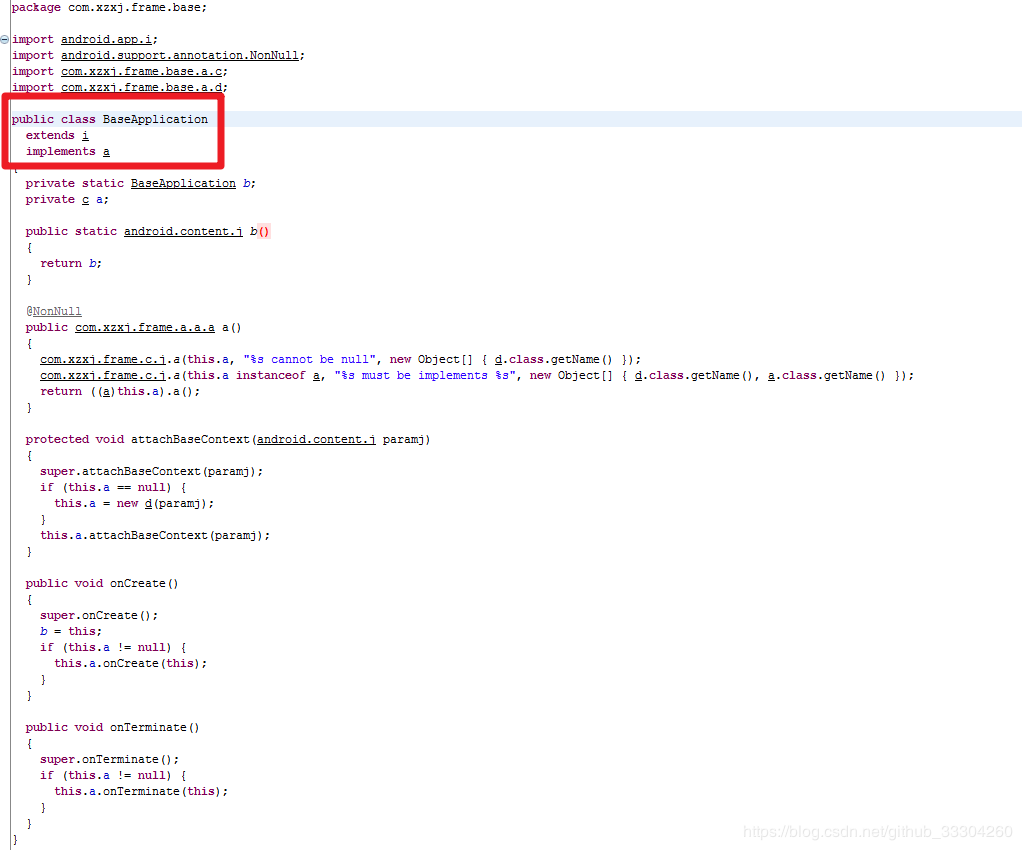Viewport: 1022px width, 850px height.
Task: Click 'this.a.onTerminate(this);' line
Action: tap(141, 791)
